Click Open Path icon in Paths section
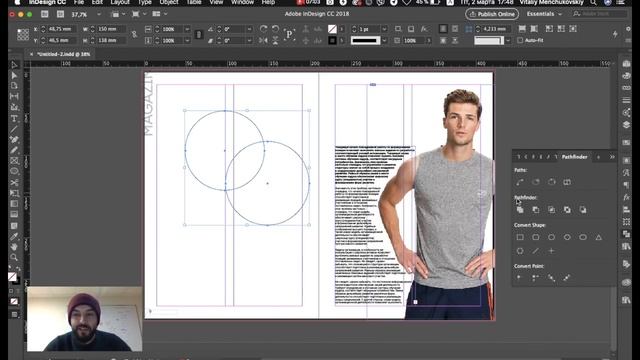 click(536, 182)
